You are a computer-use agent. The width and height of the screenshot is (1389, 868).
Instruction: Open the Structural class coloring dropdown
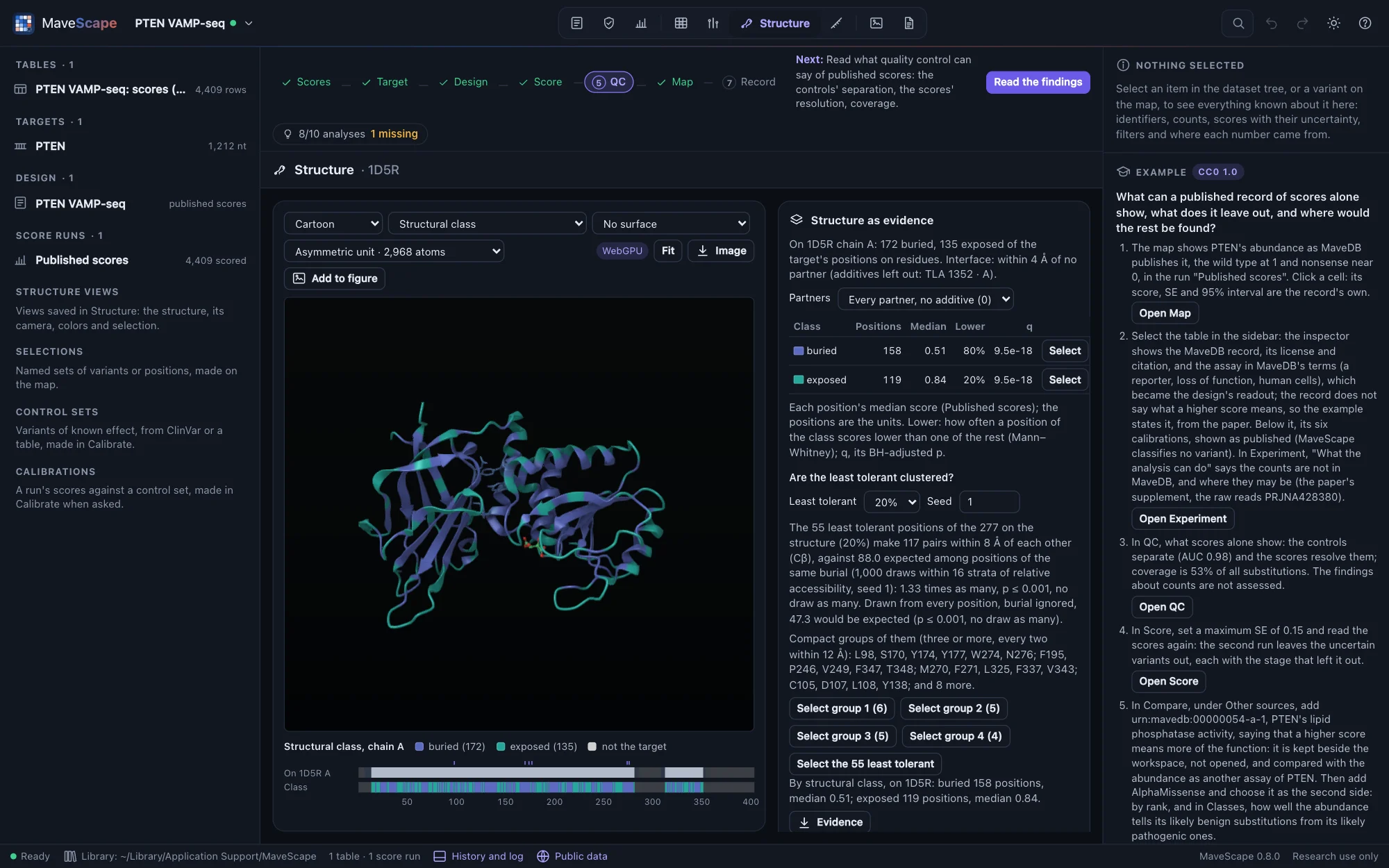pos(487,224)
